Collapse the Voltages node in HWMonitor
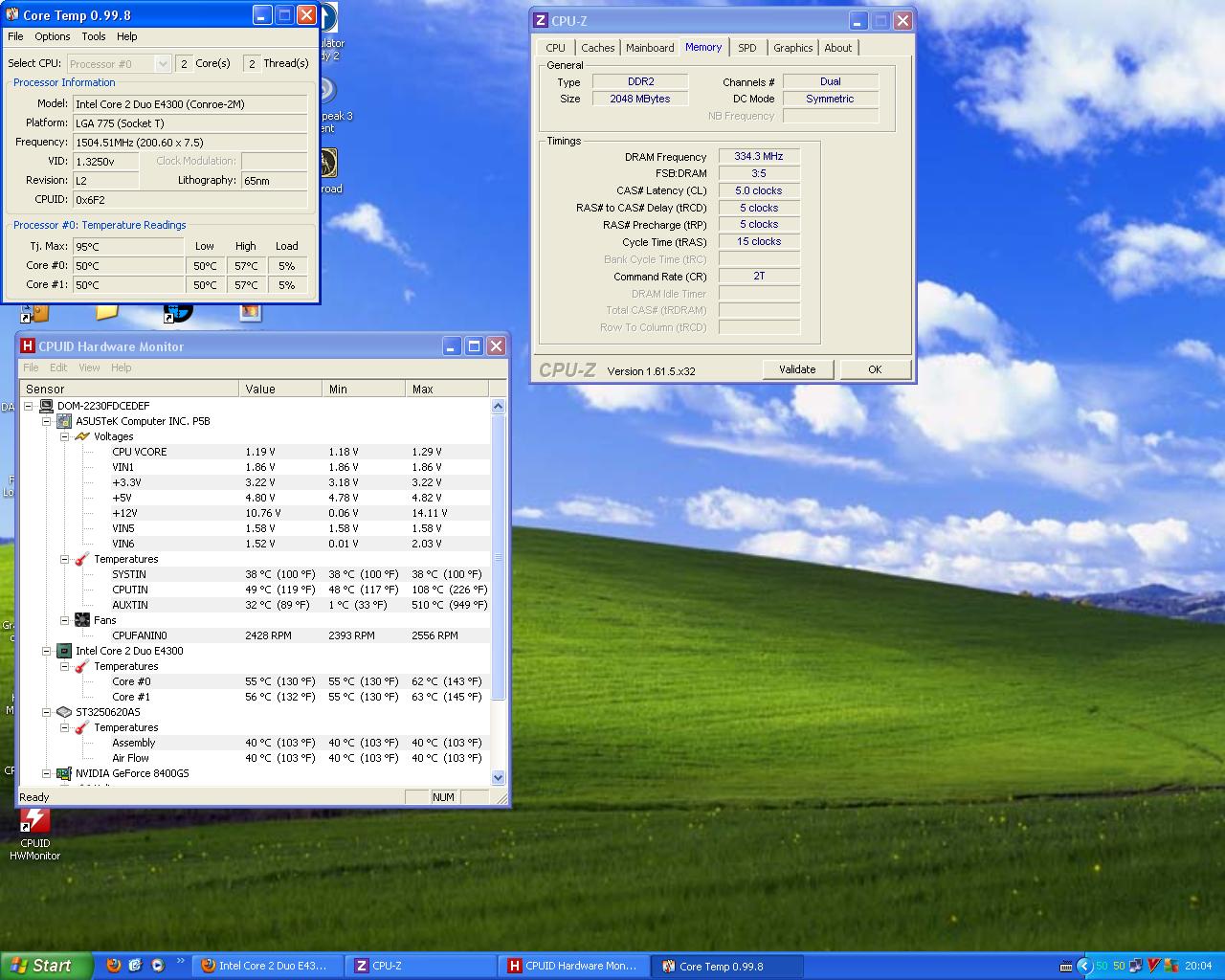This screenshot has height=980, width=1225. (65, 436)
